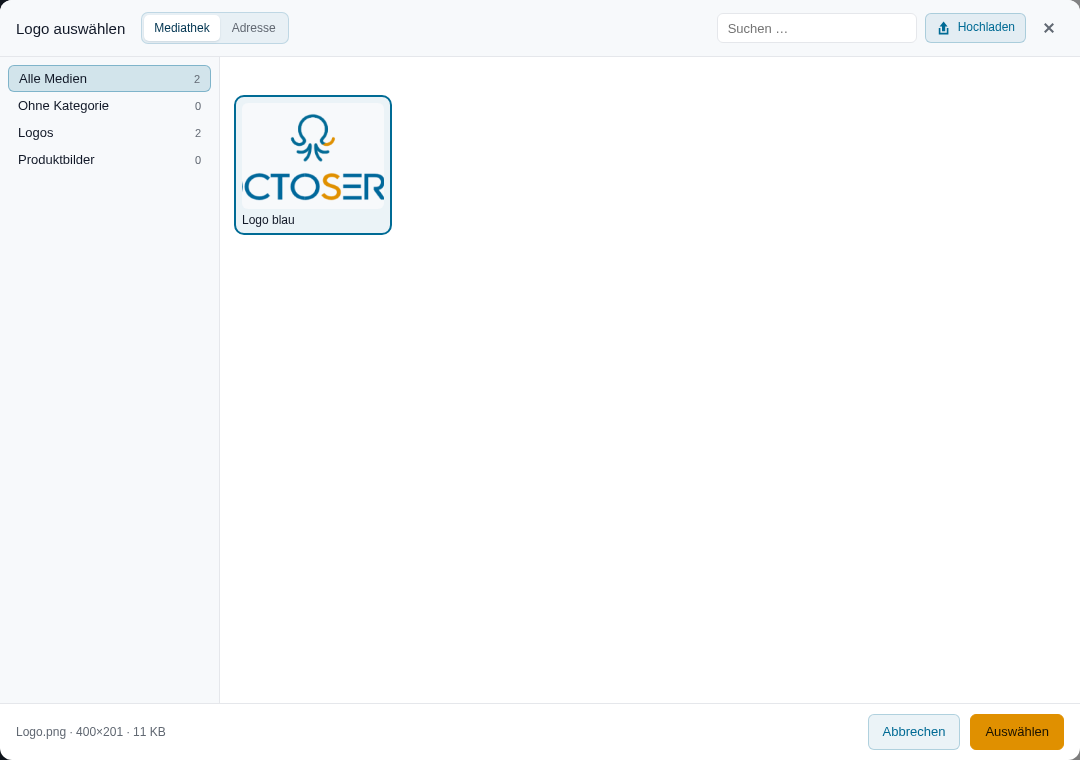The height and width of the screenshot is (760, 1080).
Task: Click the Logo auswählen dialog title
Action: tap(70, 29)
